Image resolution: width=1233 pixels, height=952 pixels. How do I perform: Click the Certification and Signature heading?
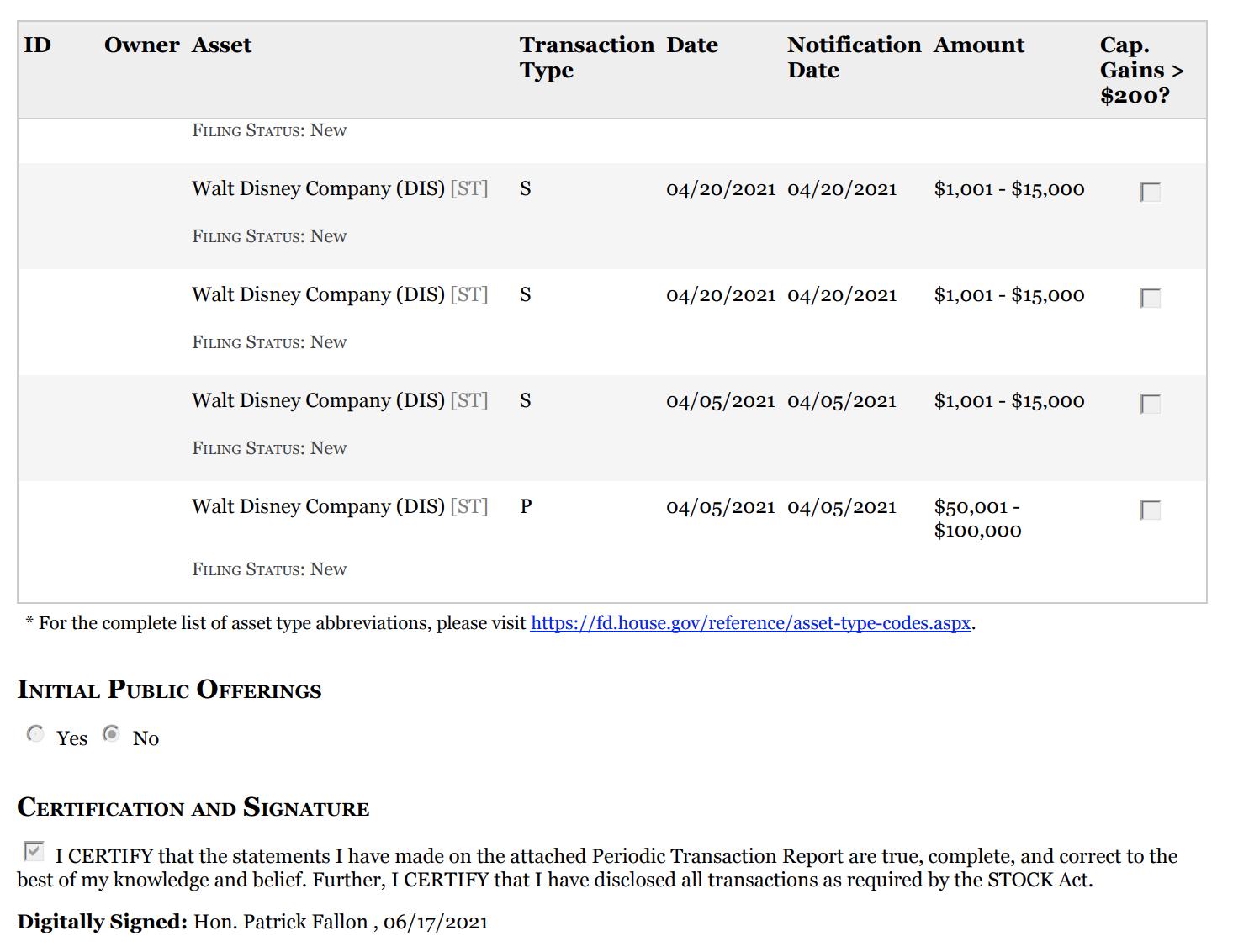click(193, 807)
